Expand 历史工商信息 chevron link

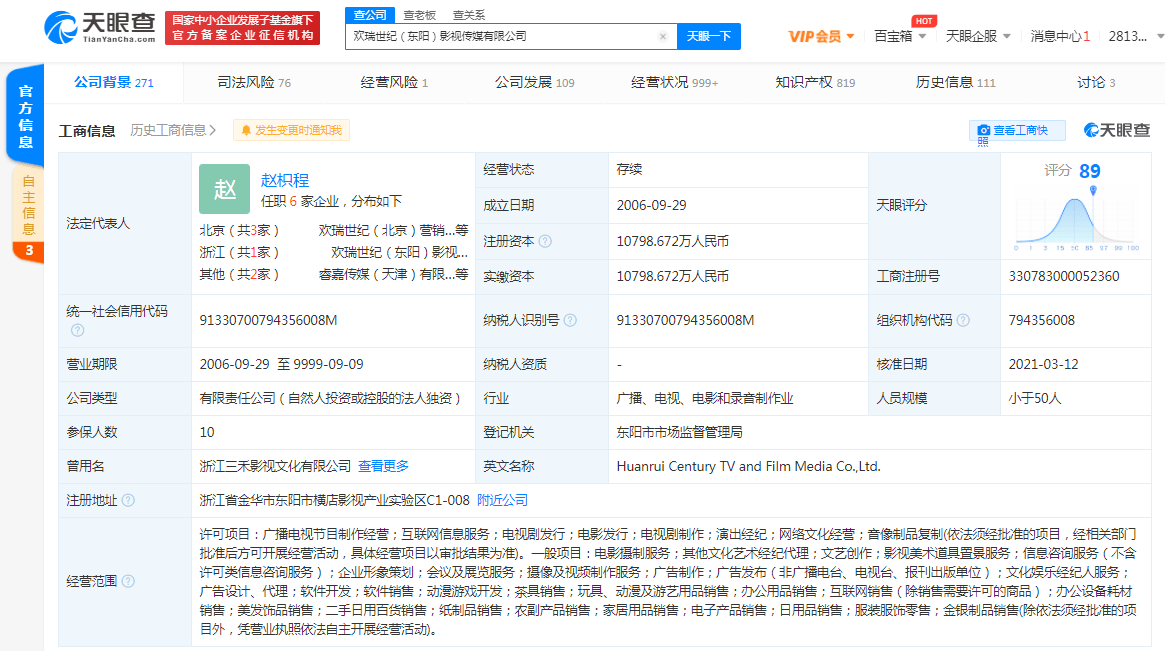point(173,130)
